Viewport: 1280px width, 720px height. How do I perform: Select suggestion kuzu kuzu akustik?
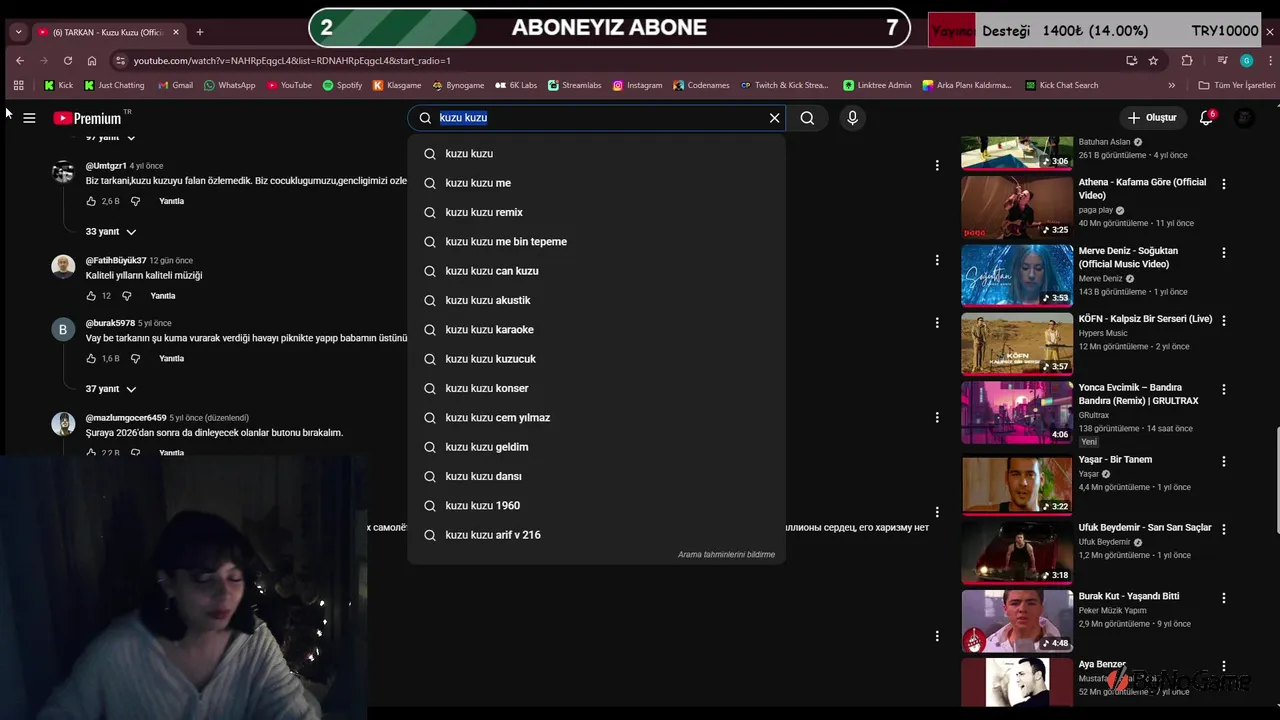tap(596, 300)
